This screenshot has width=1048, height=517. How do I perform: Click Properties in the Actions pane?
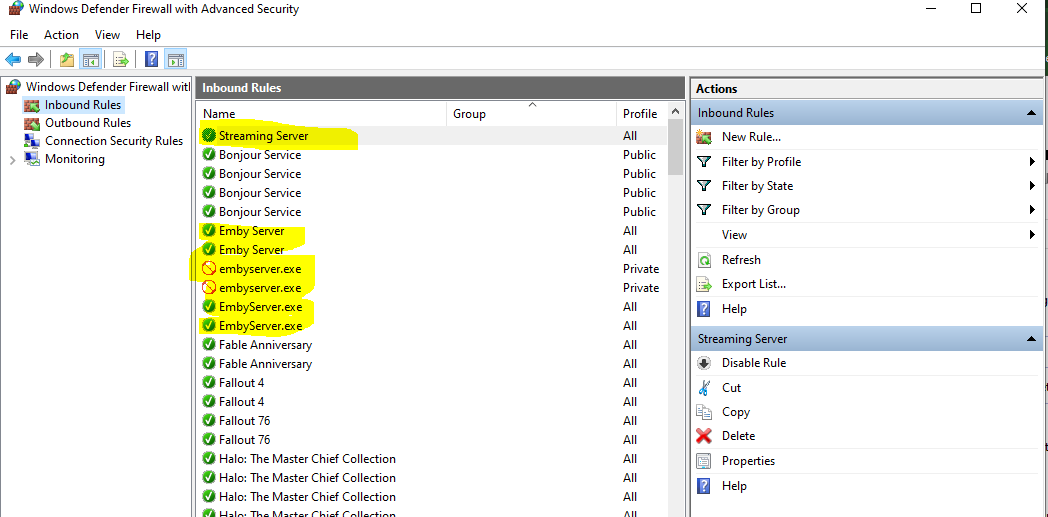point(748,461)
